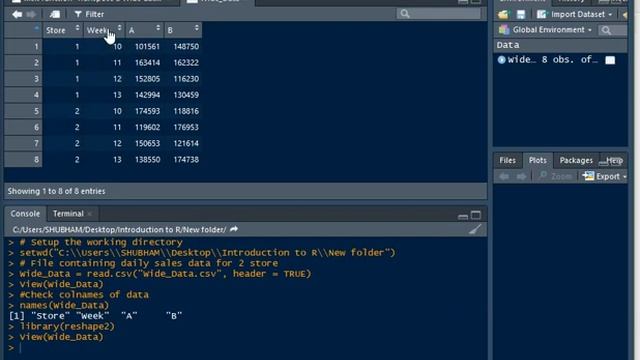Screen dimensions: 640x360
Task: Click 'Showing 1 to 8 of 8 entries' status
Action: click(56, 191)
